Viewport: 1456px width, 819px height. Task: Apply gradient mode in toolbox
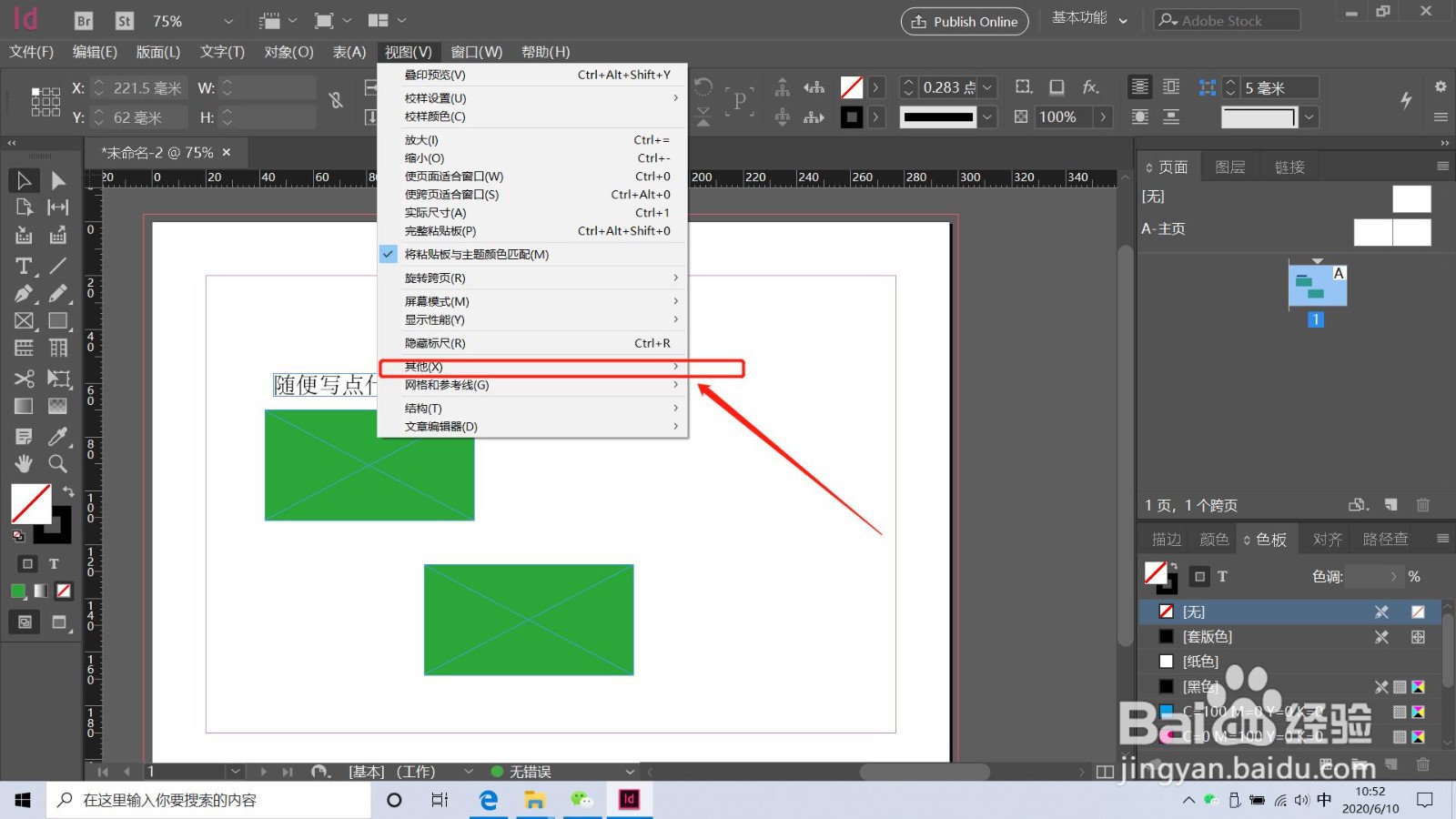point(40,591)
